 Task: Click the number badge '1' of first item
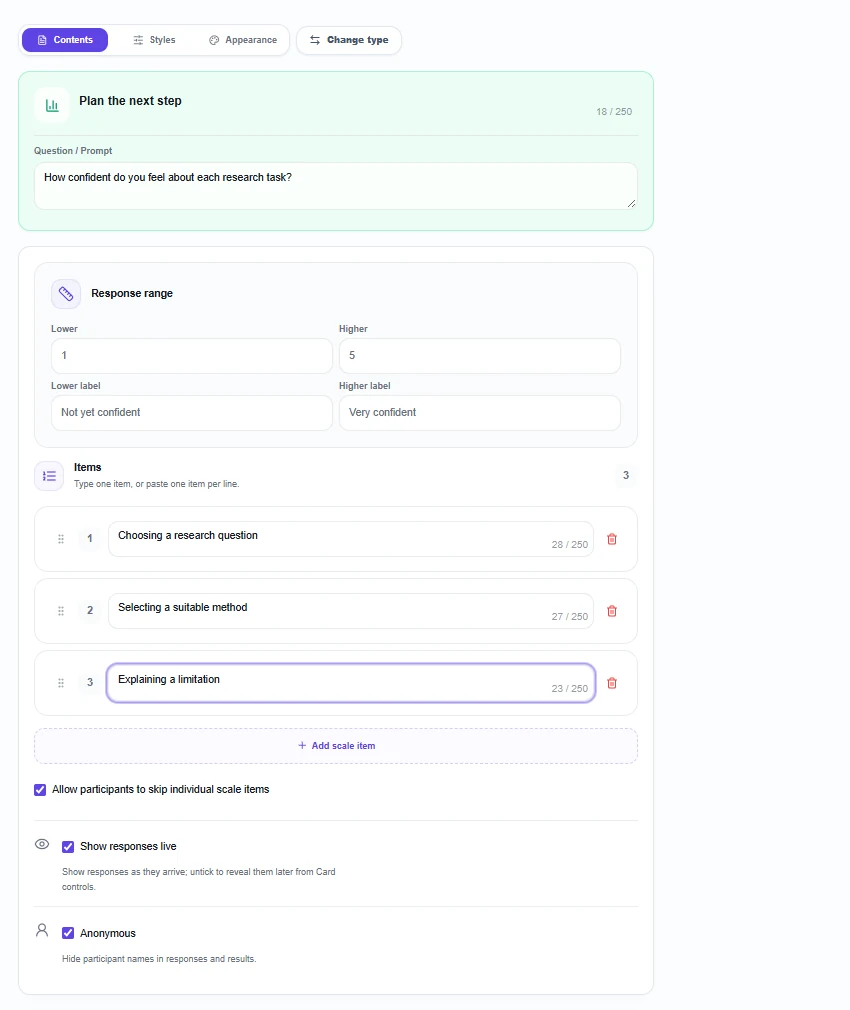click(x=90, y=538)
